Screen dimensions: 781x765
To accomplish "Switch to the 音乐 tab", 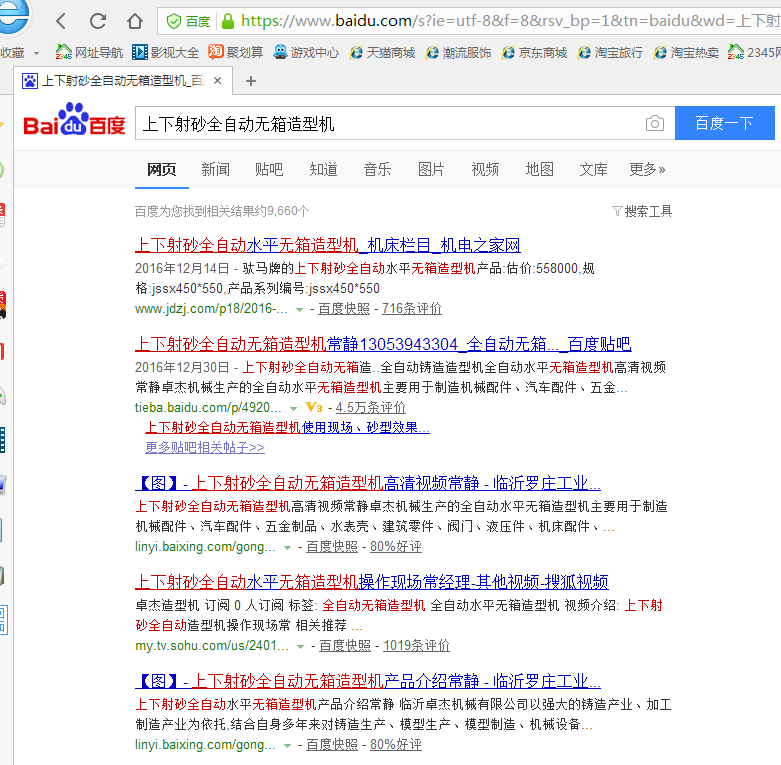I will pos(377,169).
